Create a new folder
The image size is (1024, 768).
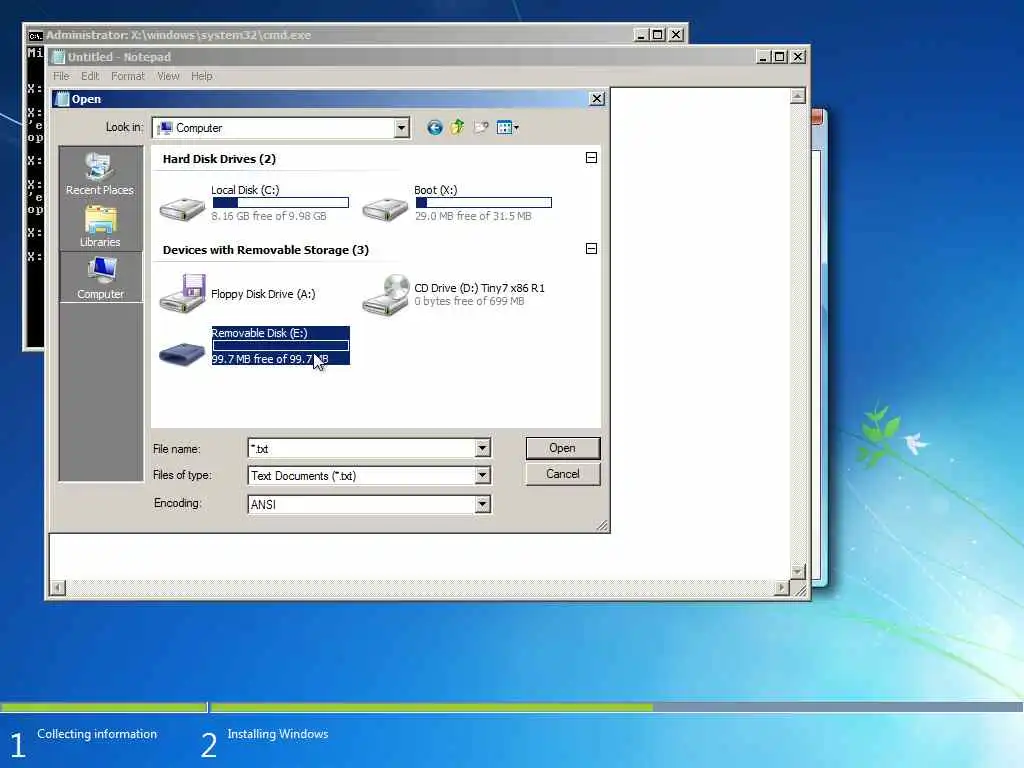481,127
